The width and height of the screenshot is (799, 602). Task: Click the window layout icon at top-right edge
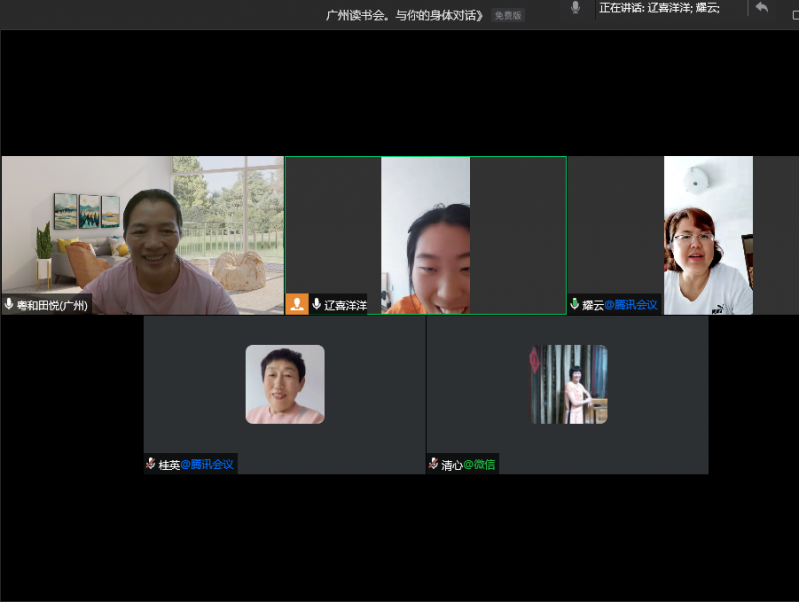tap(794, 9)
